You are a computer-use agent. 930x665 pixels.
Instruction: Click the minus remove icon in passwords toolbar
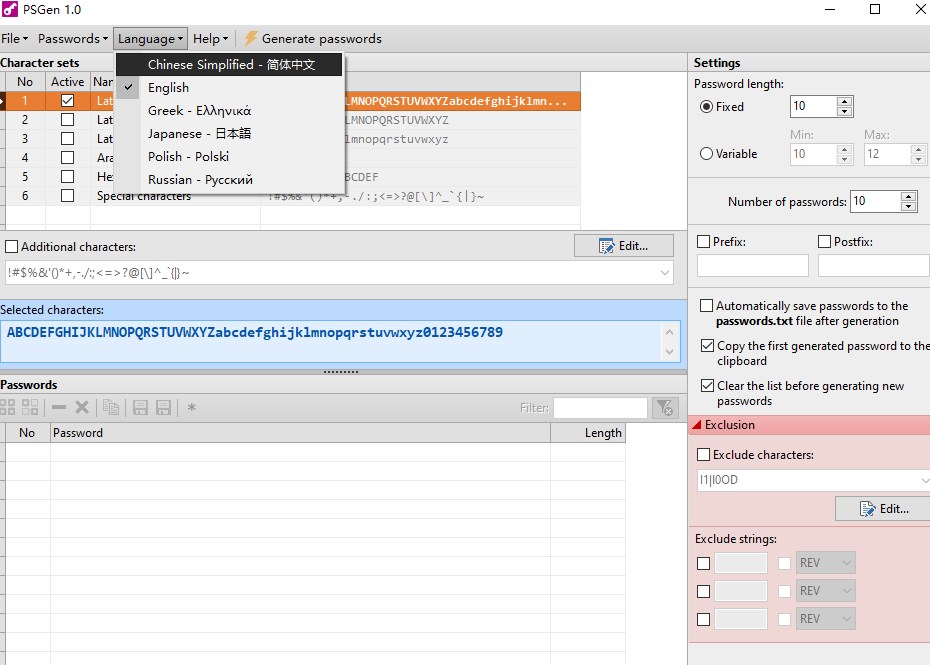click(59, 408)
